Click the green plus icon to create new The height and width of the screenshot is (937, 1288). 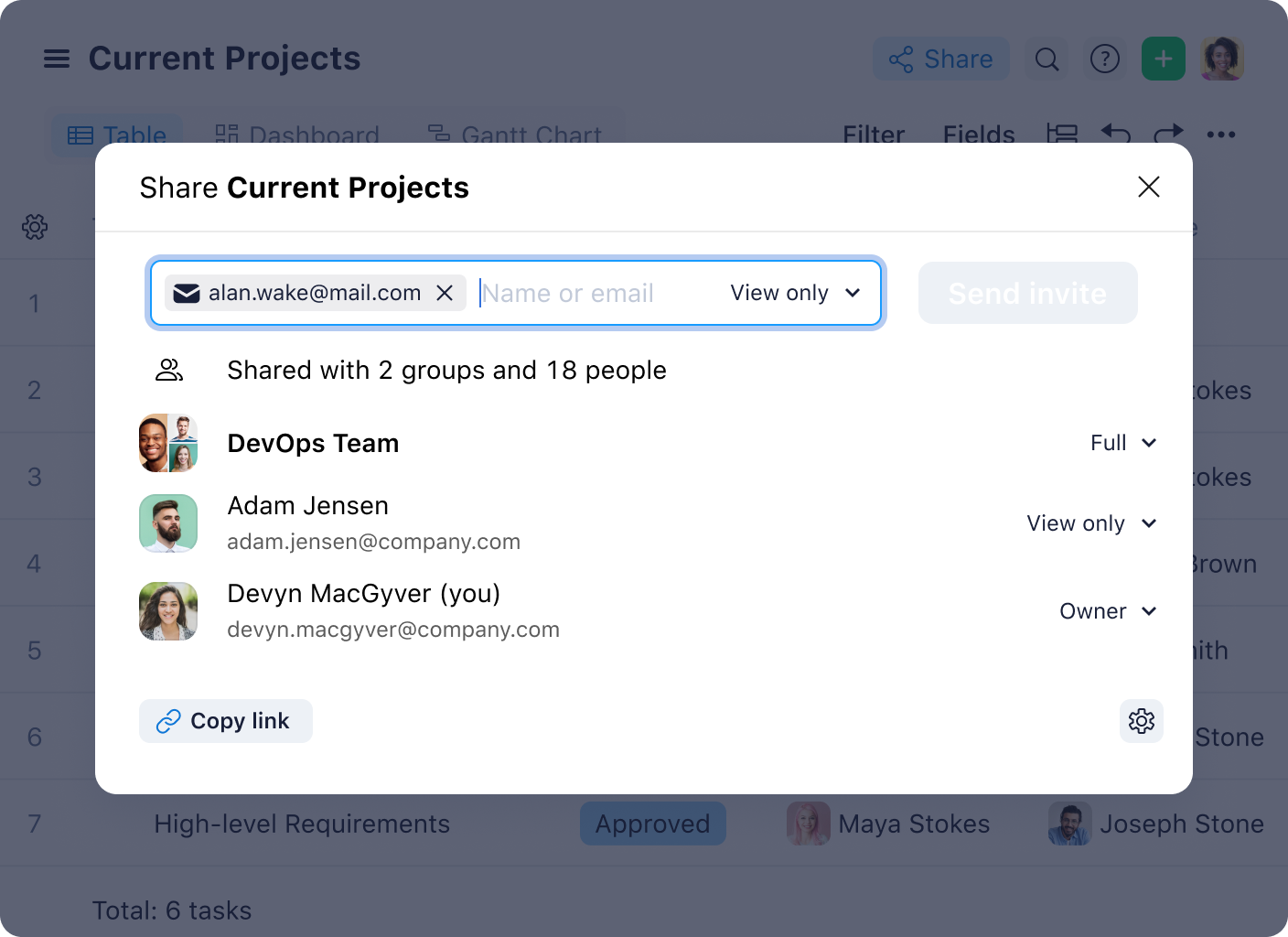point(1163,59)
